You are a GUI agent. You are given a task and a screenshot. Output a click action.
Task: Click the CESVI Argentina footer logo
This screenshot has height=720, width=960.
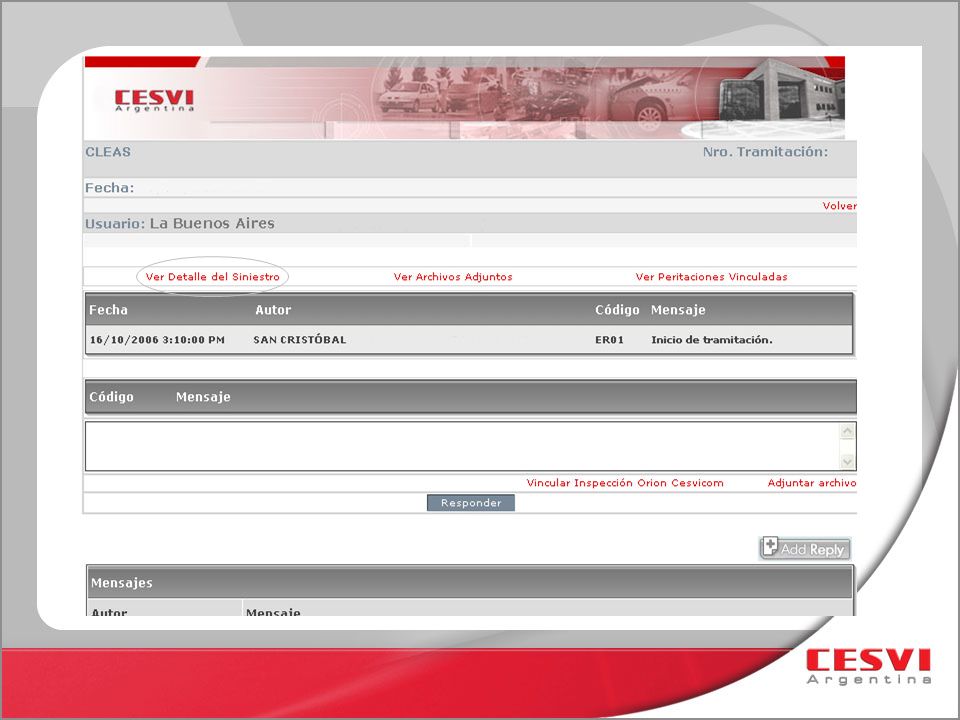(869, 667)
